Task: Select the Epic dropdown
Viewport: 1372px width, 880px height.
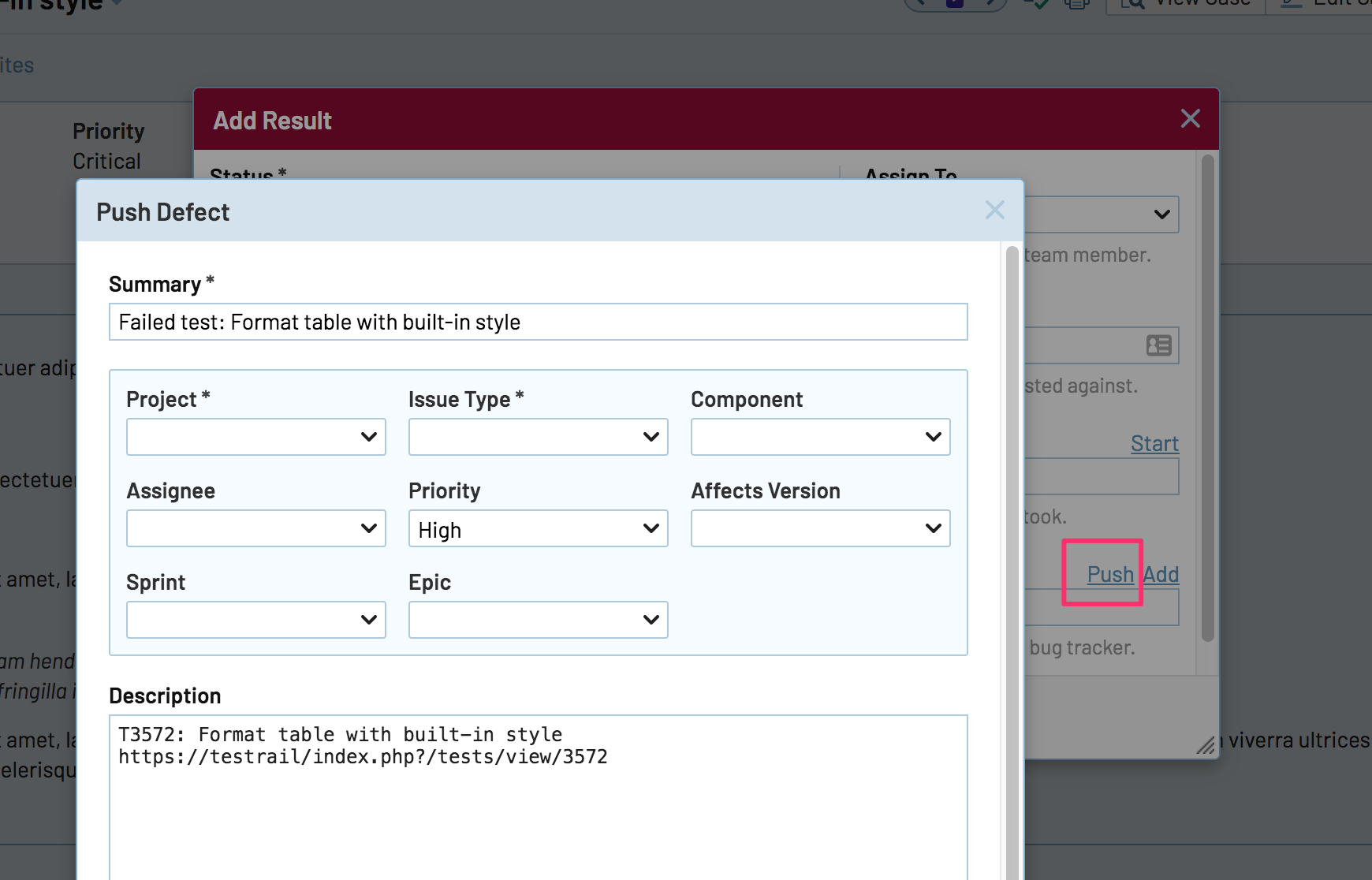Action: tap(538, 620)
